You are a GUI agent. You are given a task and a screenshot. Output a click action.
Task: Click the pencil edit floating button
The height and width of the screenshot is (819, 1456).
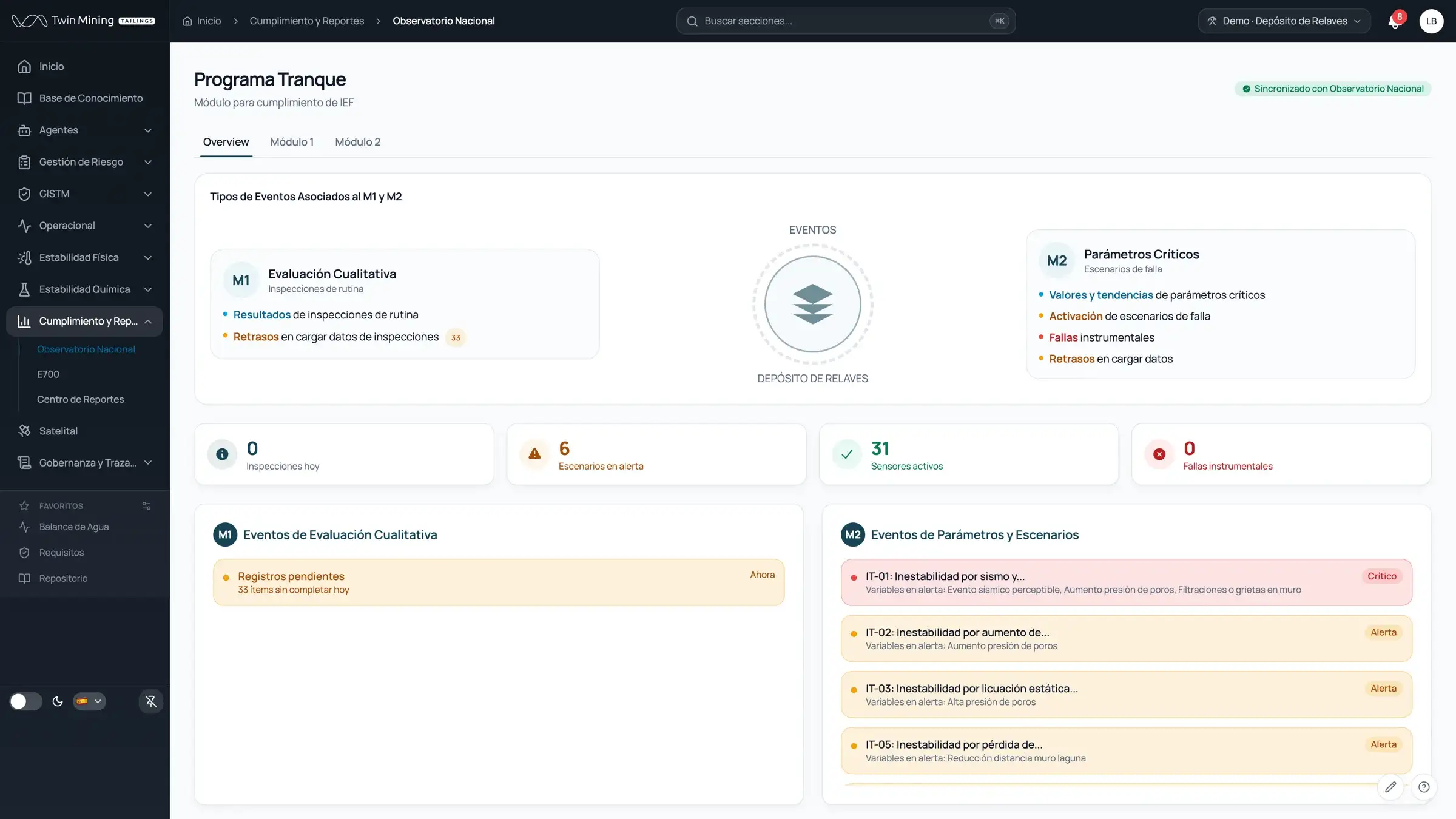1390,787
